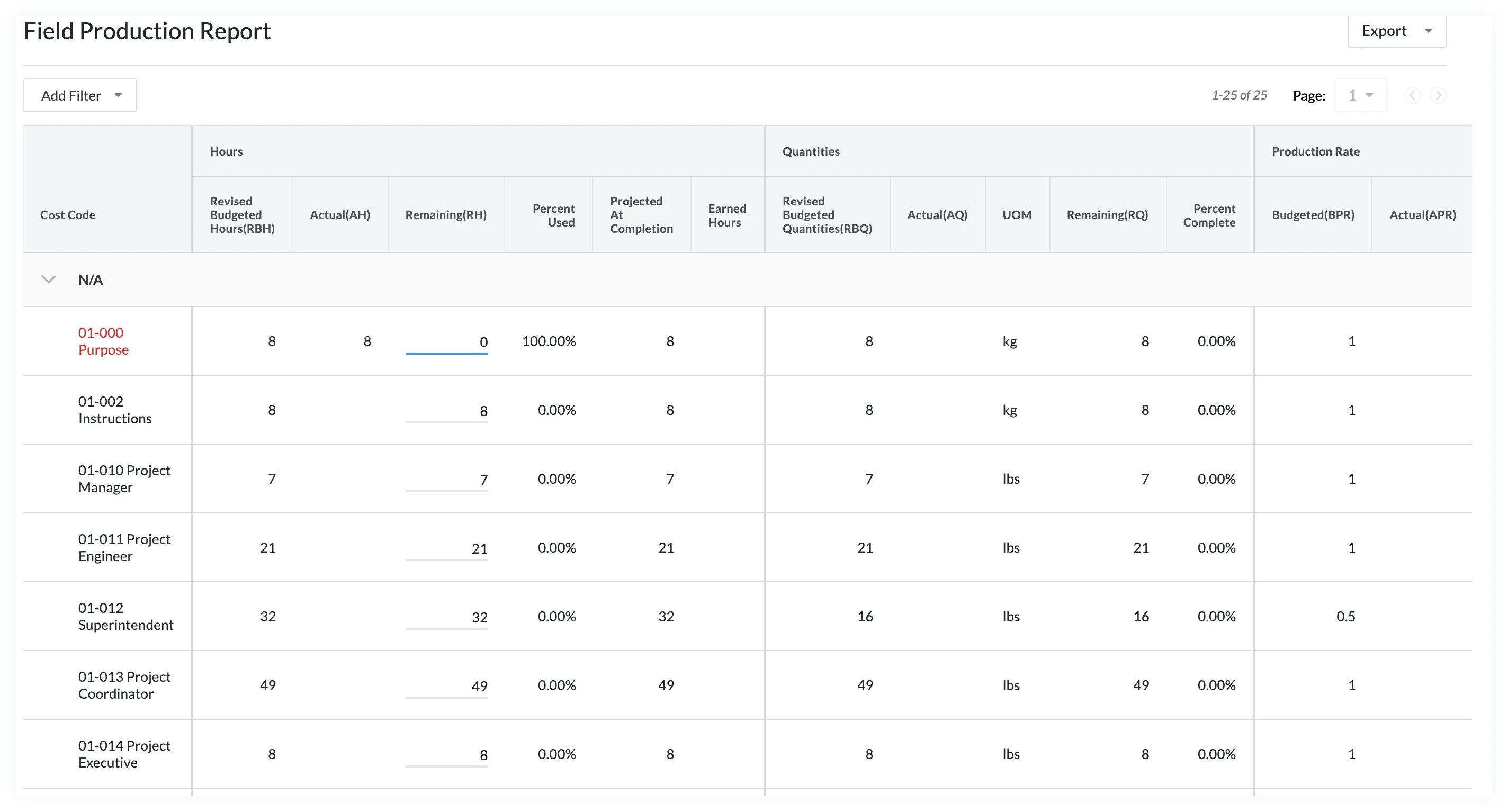This screenshot has width=1508, height=812.
Task: Edit Remaining(RH) field for 01-010 Project Manager
Action: tap(447, 480)
